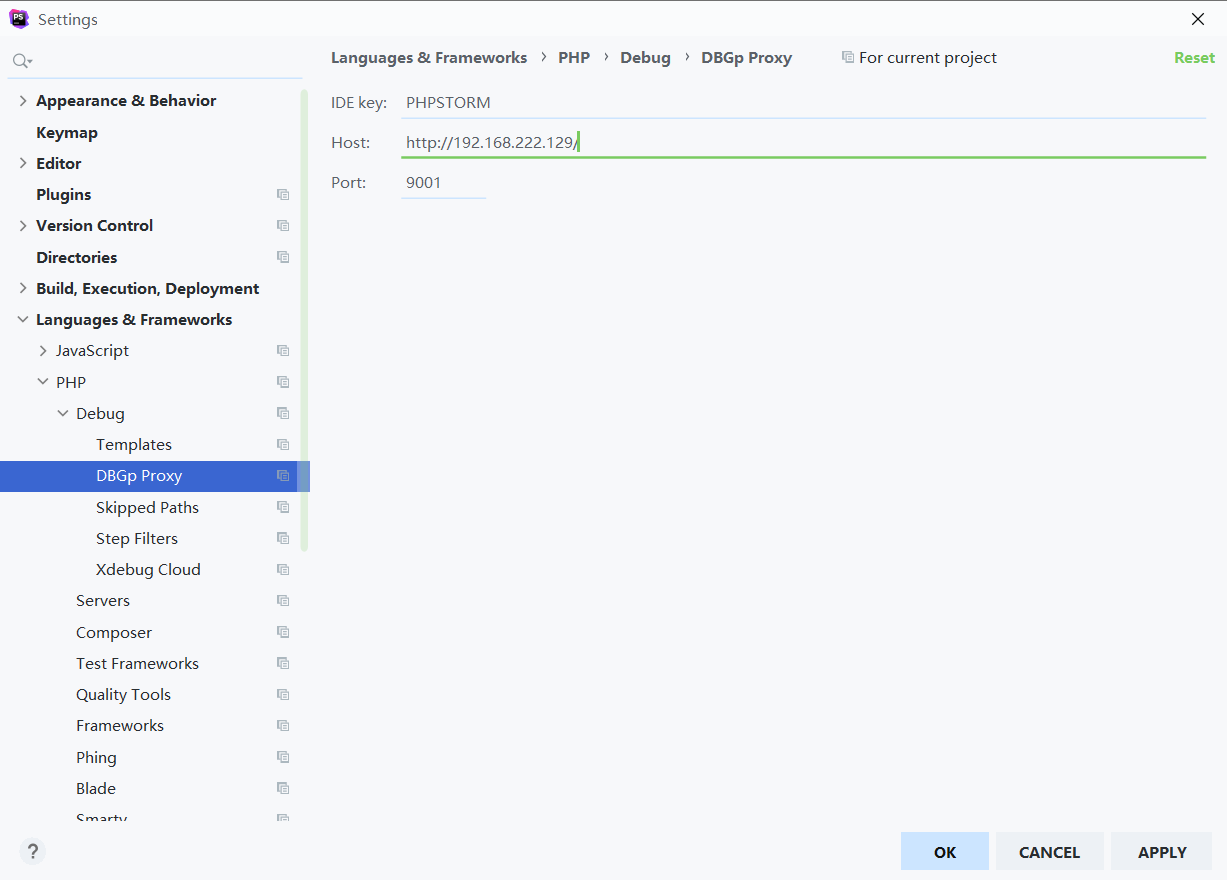This screenshot has width=1227, height=880.
Task: Click project-level icon beside Servers
Action: tap(283, 601)
